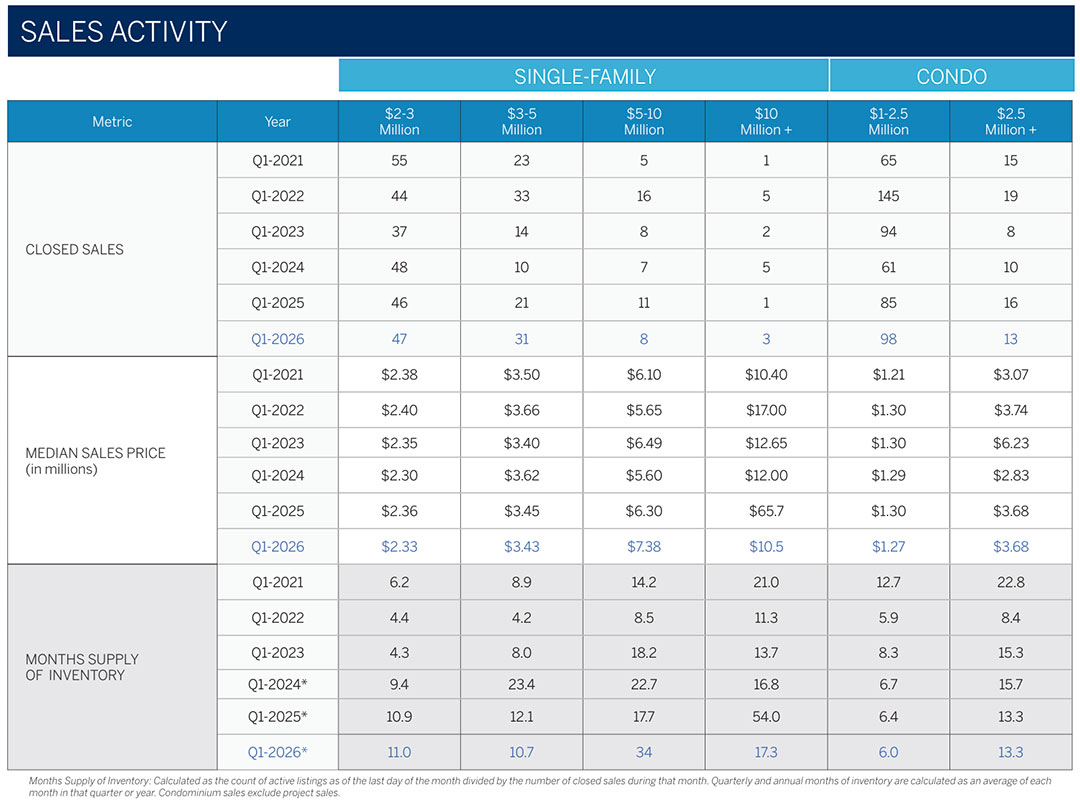Select the $2.5 Million + condo header
The height and width of the screenshot is (804, 1080).
tap(1010, 121)
